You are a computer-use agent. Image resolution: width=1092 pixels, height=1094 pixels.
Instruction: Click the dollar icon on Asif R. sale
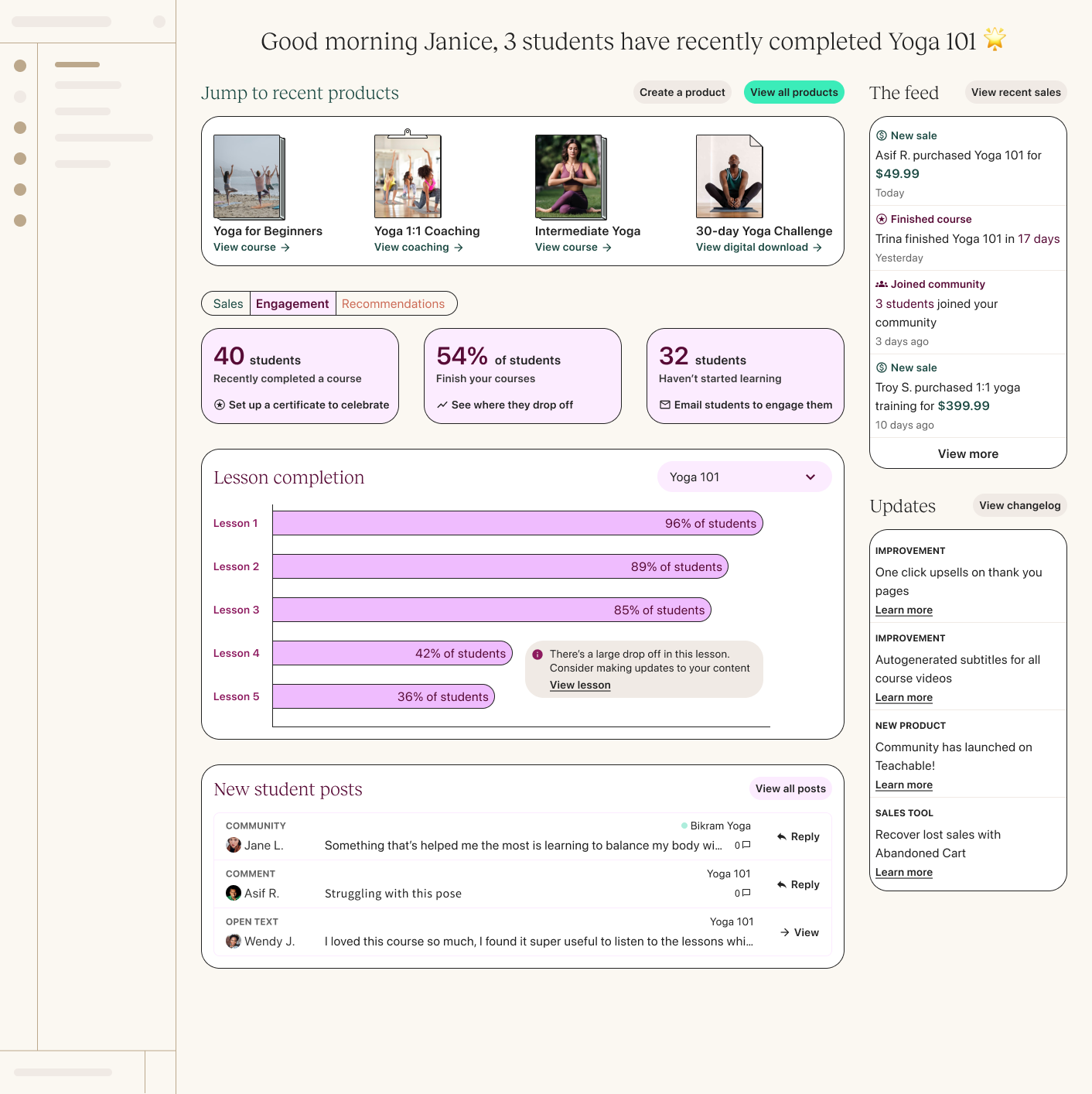882,135
